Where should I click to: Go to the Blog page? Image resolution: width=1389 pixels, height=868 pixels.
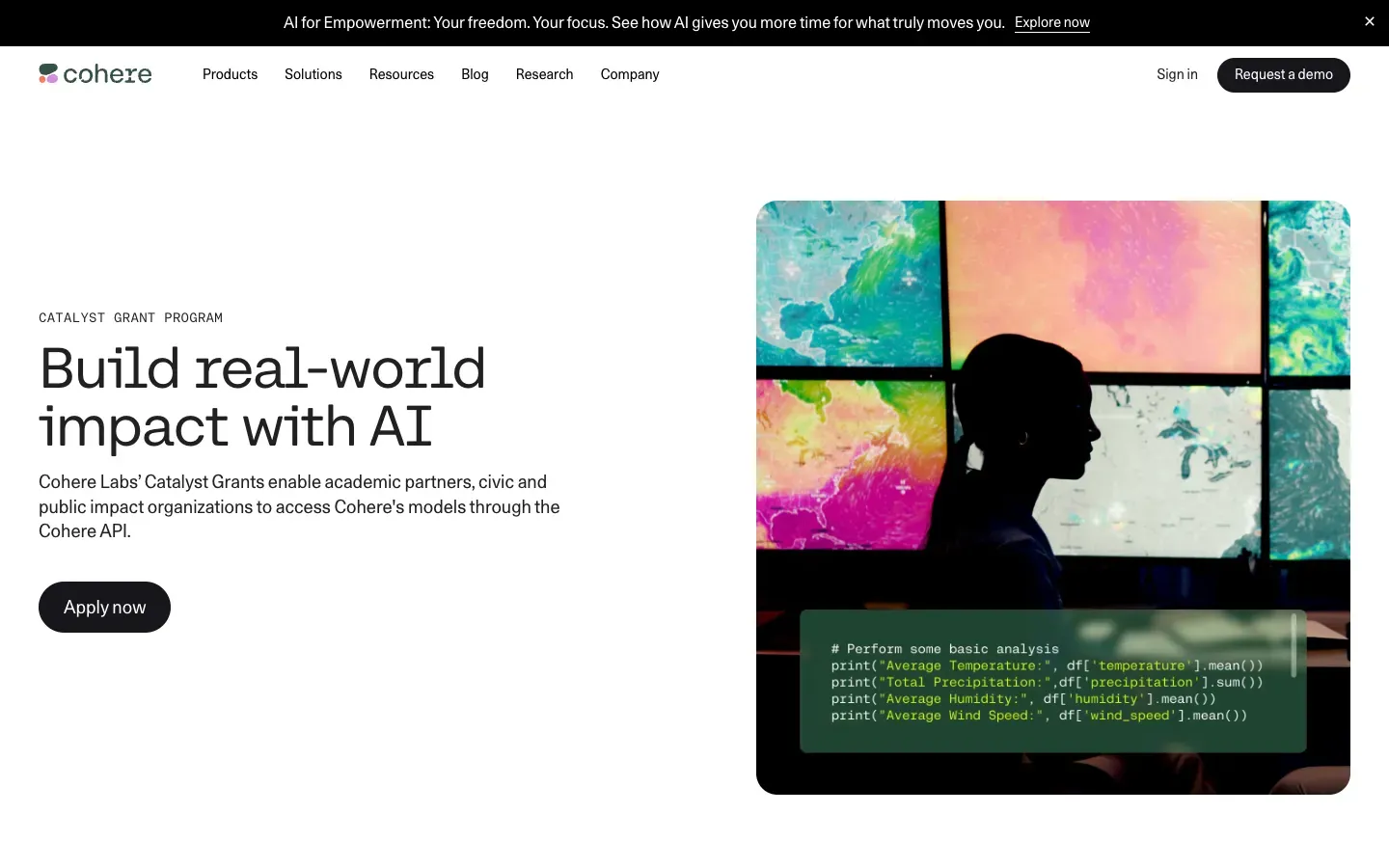475,74
